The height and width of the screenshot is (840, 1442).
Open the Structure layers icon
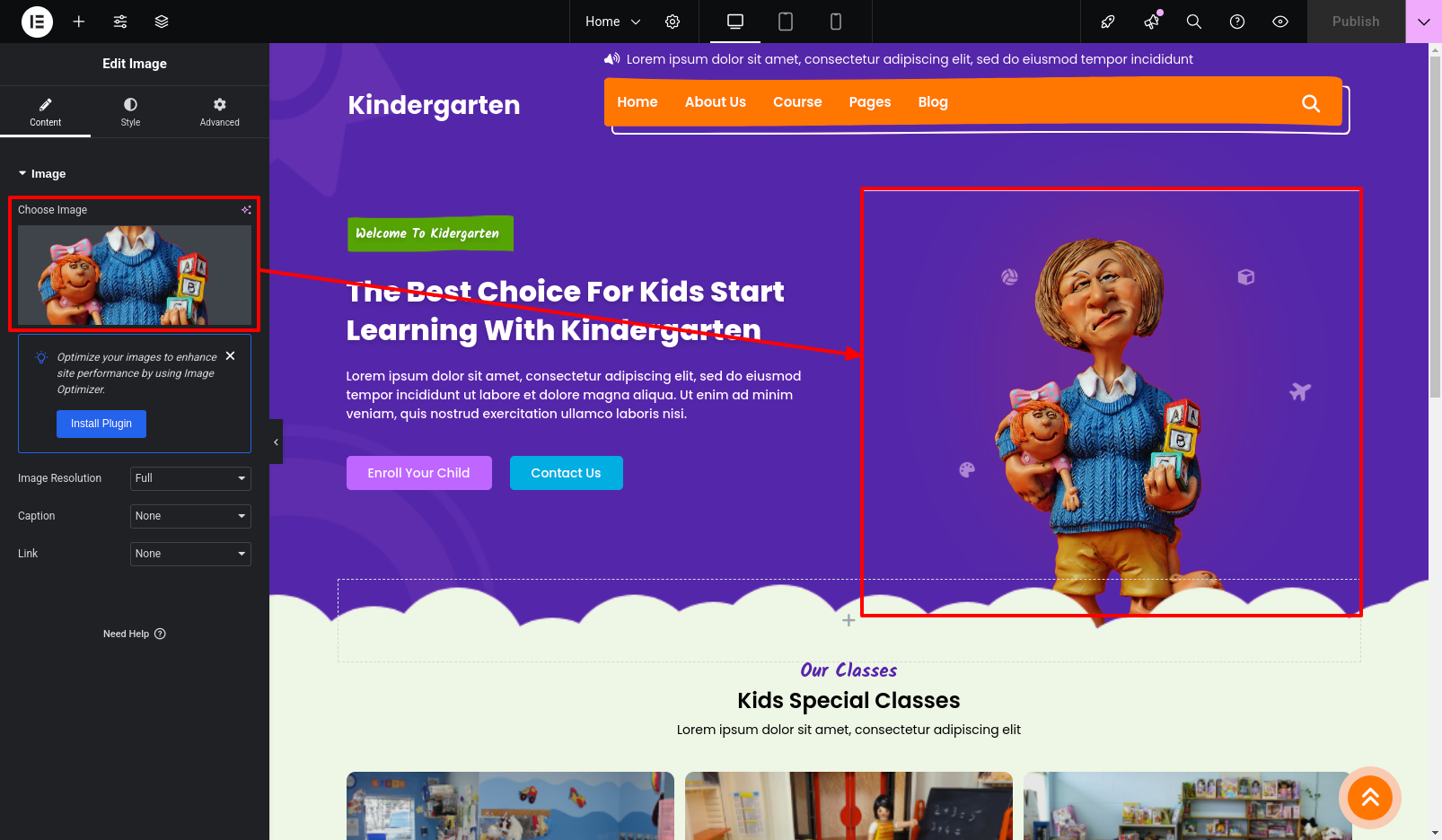(162, 22)
